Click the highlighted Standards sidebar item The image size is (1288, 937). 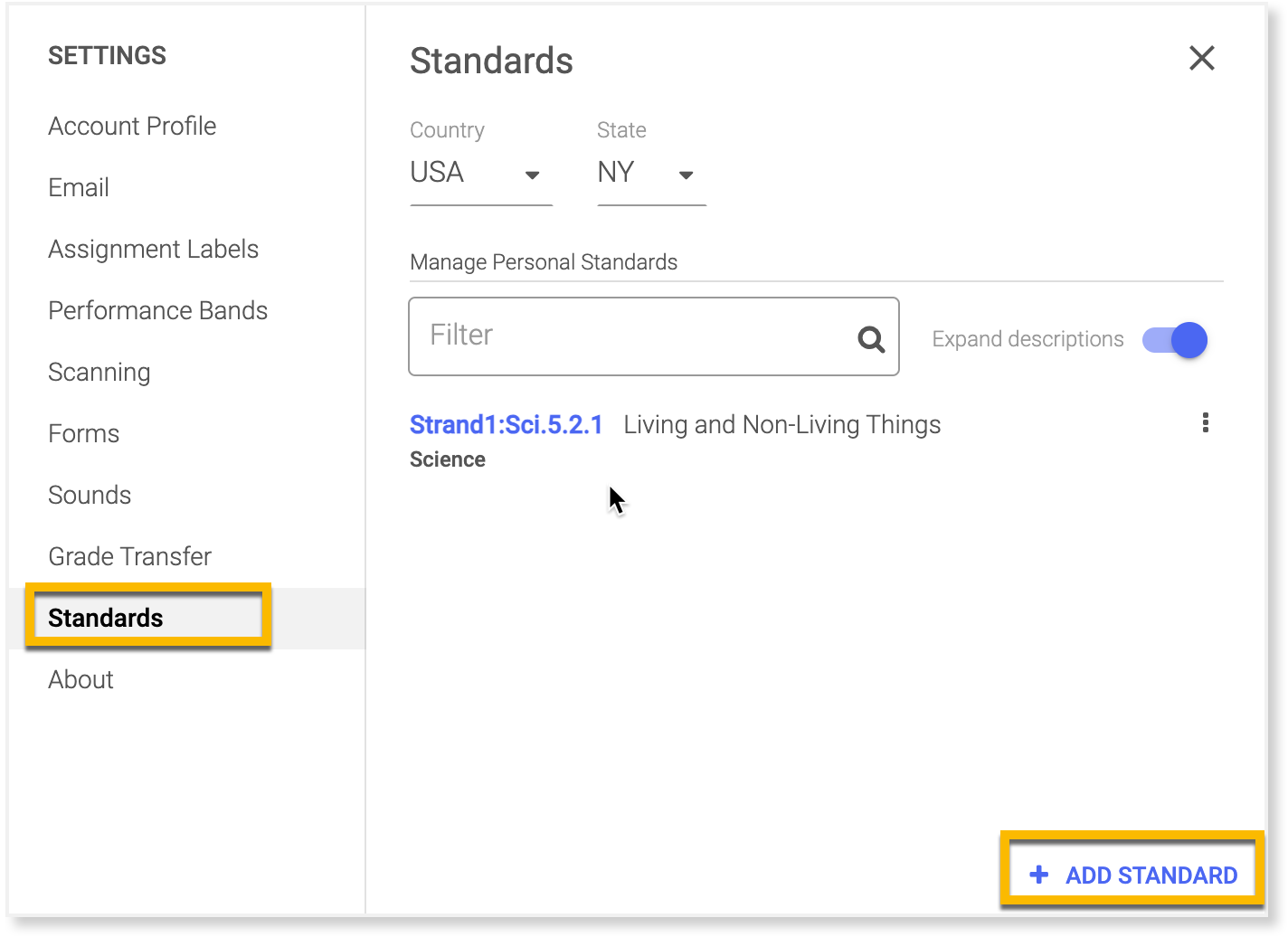pos(106,618)
